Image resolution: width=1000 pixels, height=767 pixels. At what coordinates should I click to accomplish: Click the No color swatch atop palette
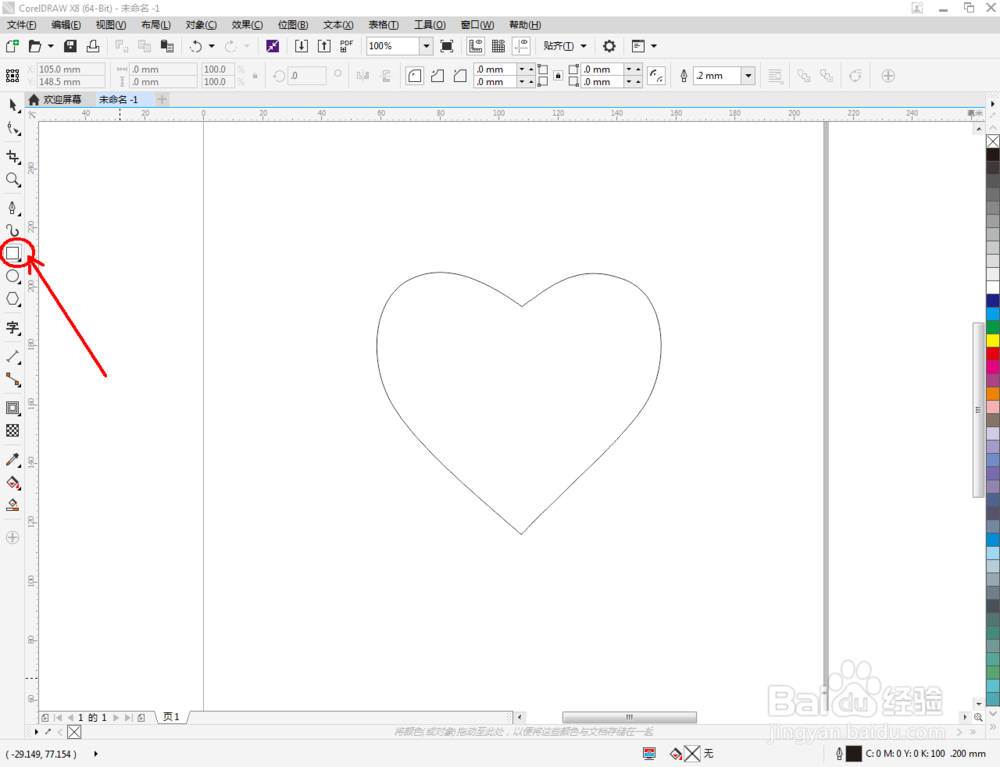click(x=993, y=141)
